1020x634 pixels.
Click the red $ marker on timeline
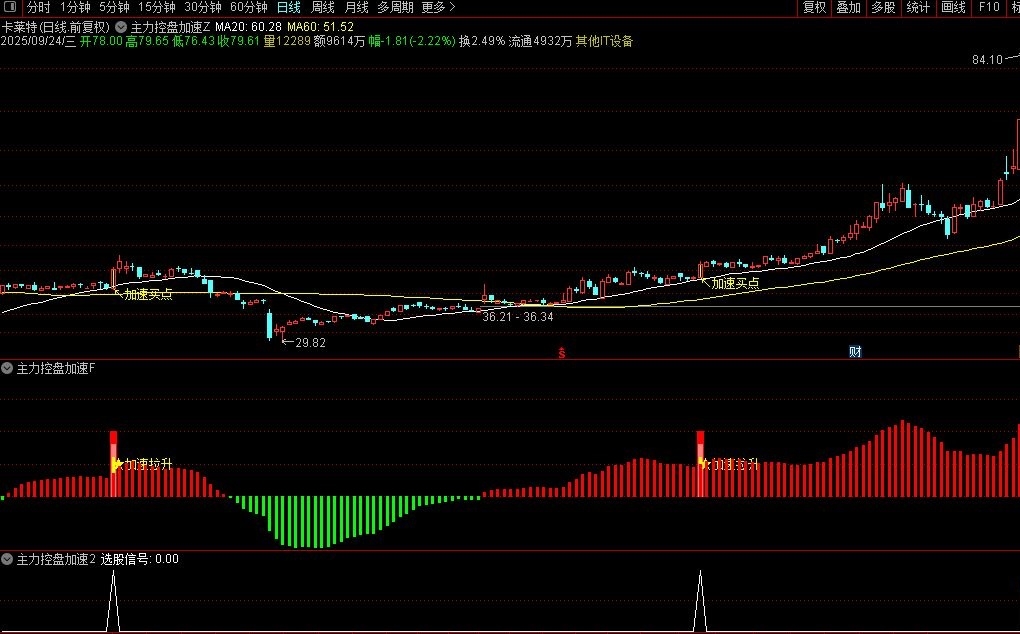click(x=562, y=353)
